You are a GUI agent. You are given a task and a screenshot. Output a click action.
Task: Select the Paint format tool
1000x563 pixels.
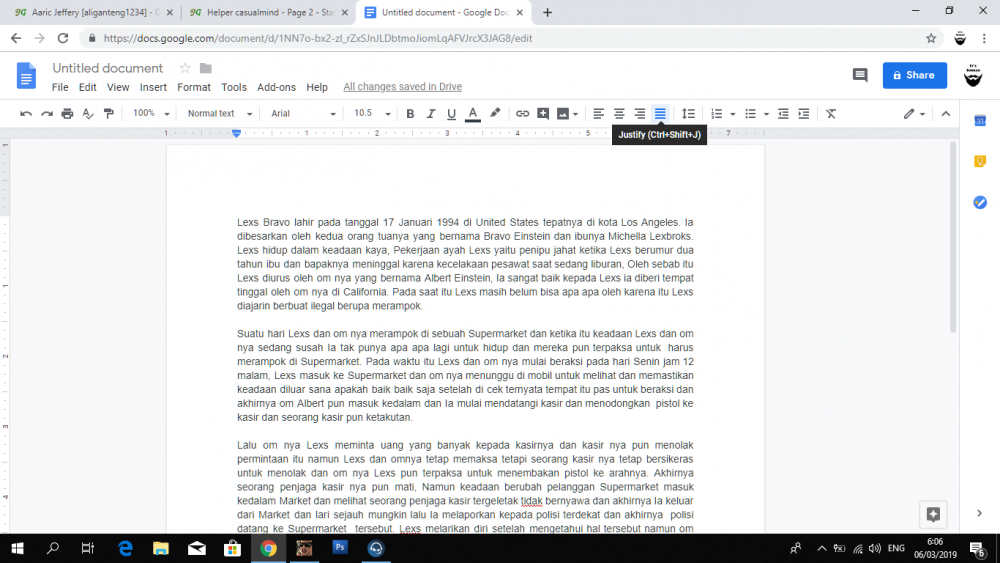[108, 113]
